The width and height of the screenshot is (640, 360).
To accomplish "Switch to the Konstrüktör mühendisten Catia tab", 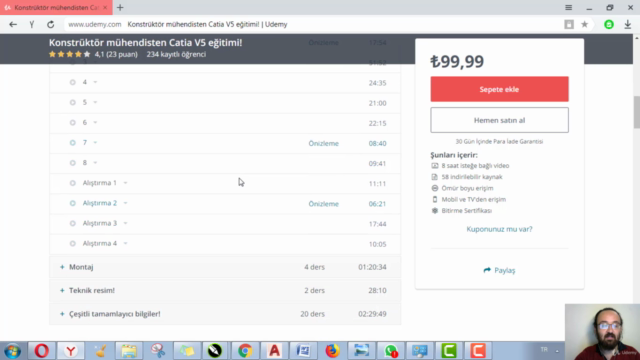I will 56,7.
